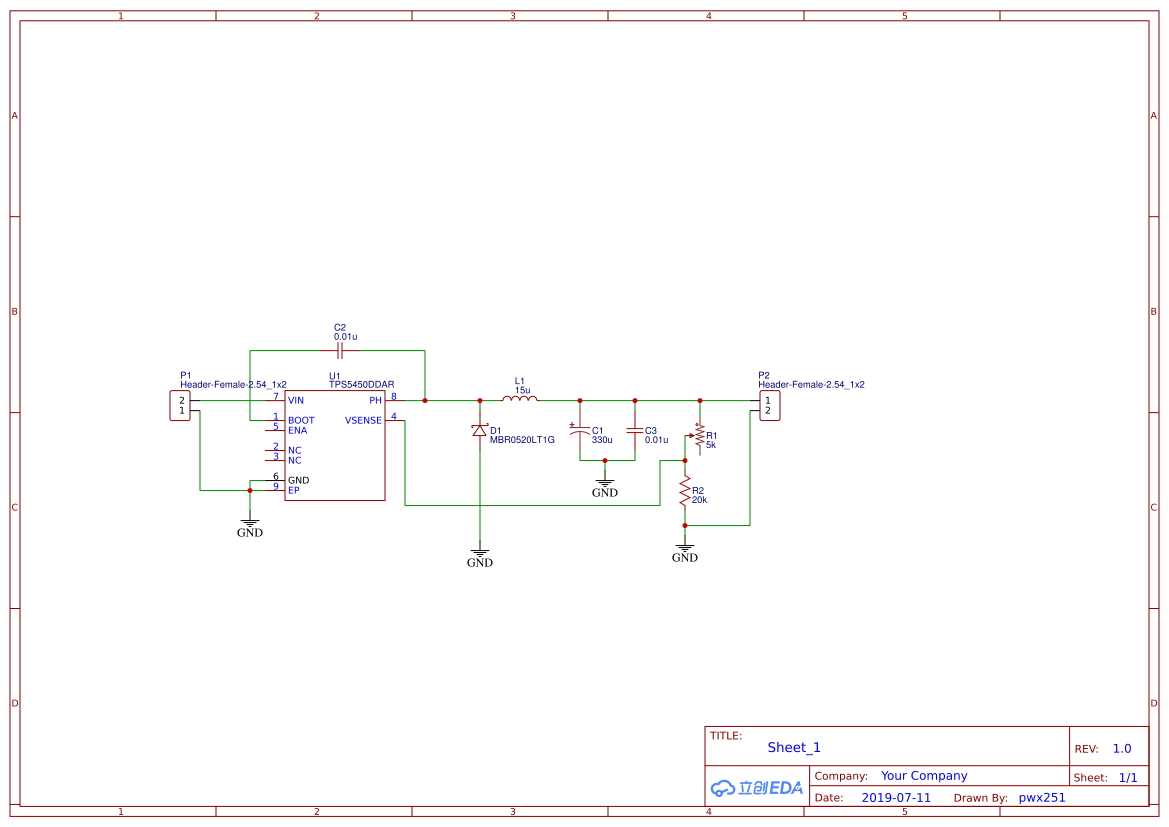Image resolution: width=1169 pixels, height=827 pixels.
Task: Click the VSENSE pin label on U1
Action: pos(363,421)
